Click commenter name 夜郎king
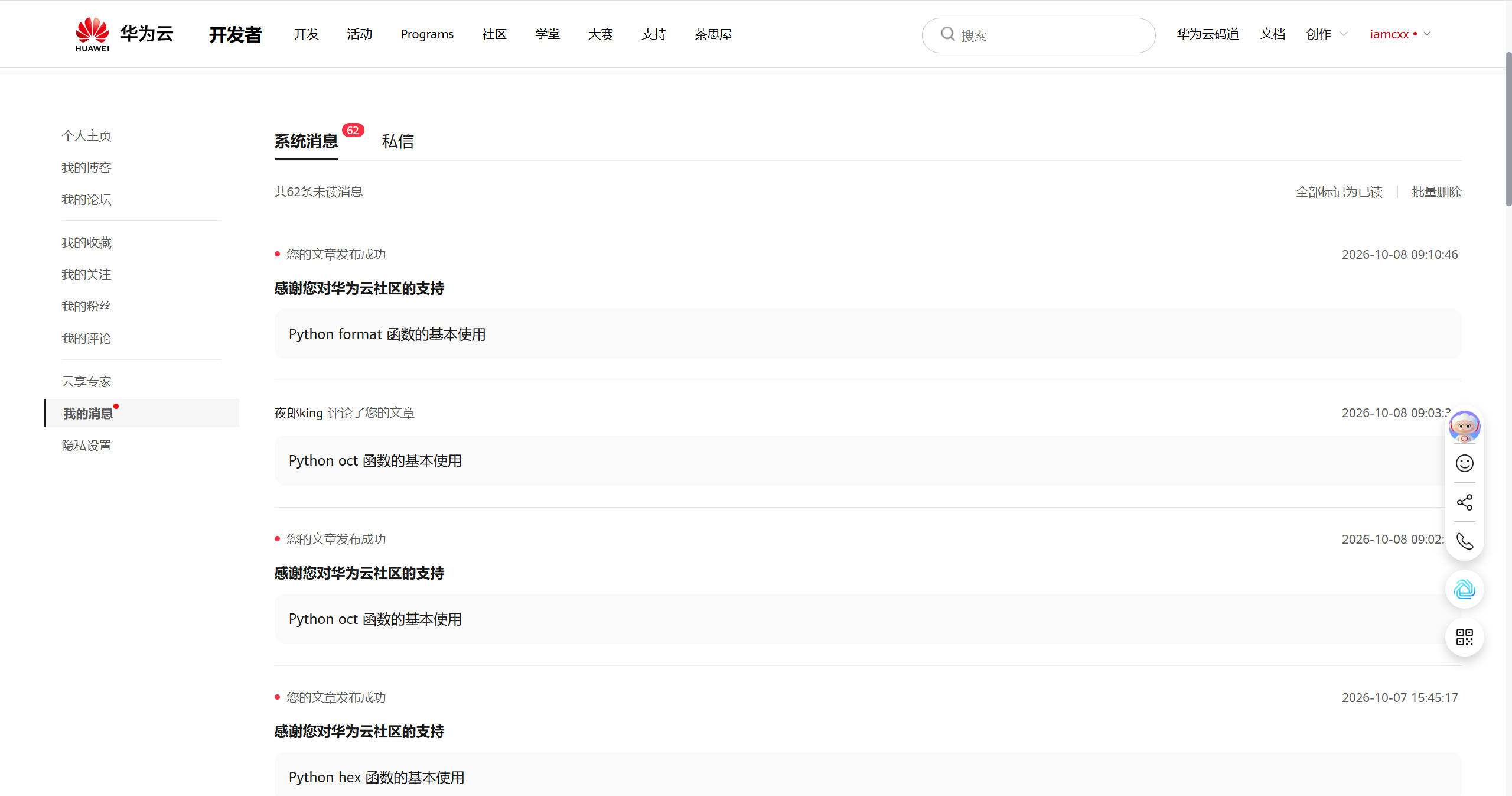Viewport: 1512px width, 796px height. [x=298, y=413]
